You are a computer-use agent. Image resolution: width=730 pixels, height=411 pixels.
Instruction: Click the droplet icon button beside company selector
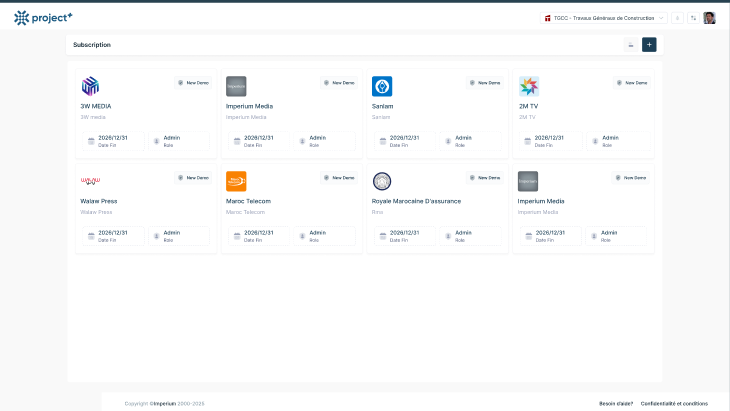point(677,18)
